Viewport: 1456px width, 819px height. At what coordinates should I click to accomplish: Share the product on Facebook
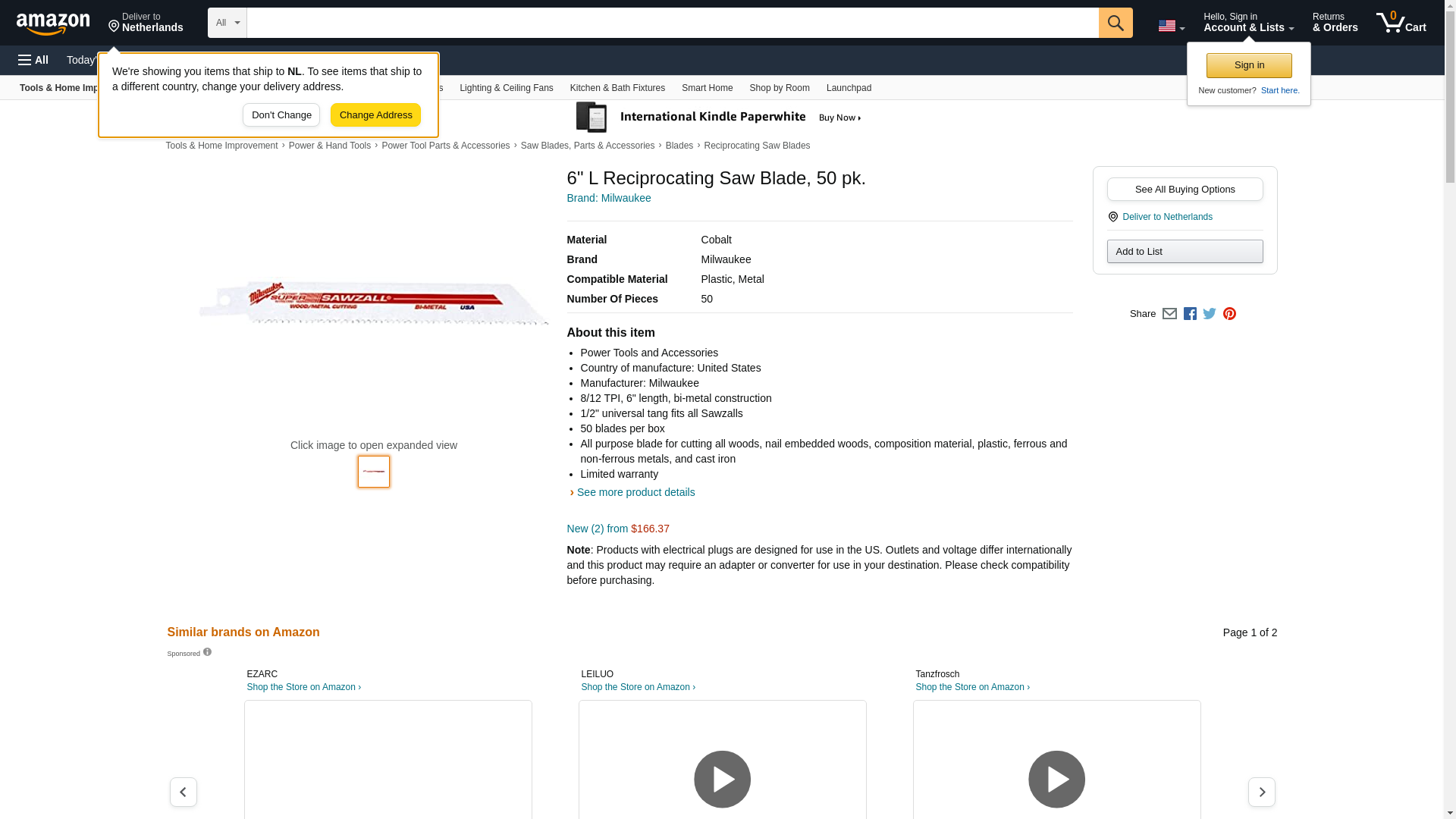[1190, 314]
